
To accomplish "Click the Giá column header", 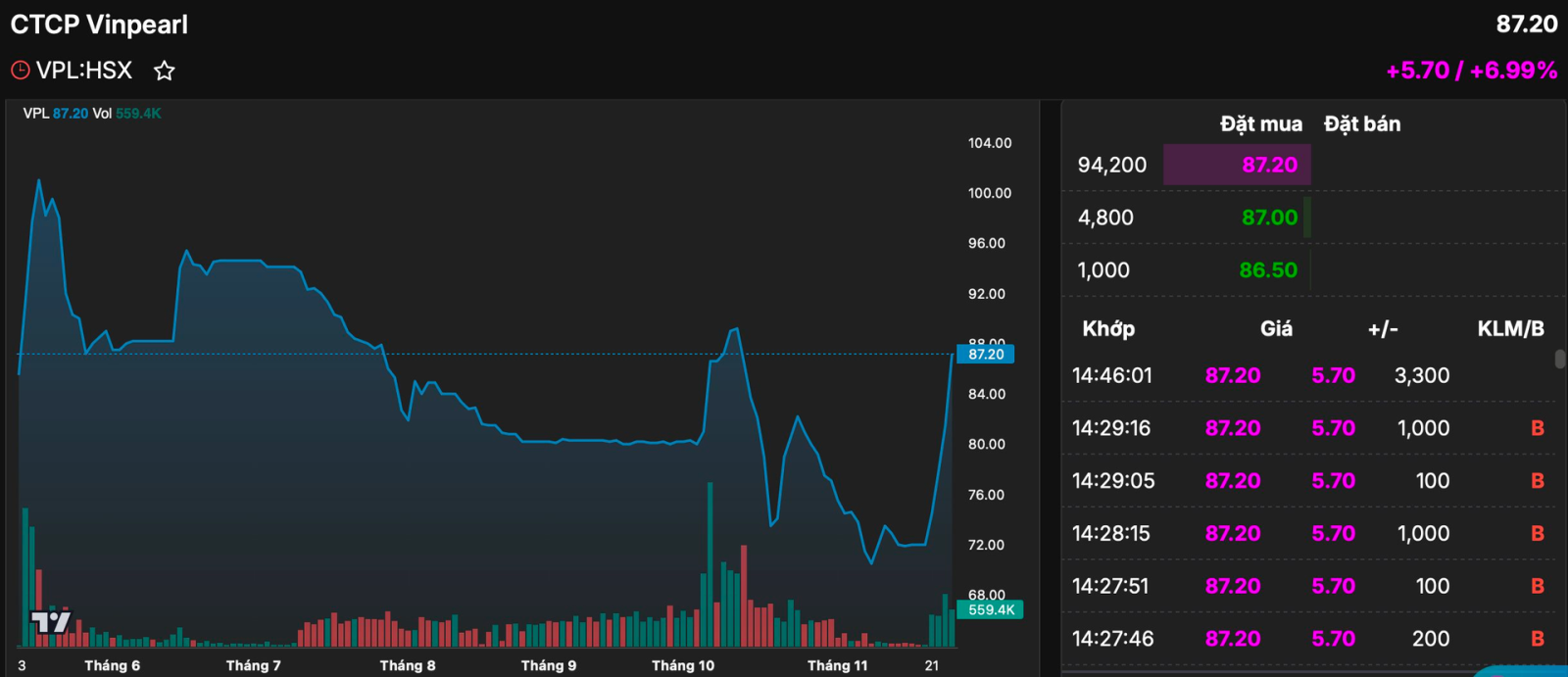I will [x=1276, y=329].
